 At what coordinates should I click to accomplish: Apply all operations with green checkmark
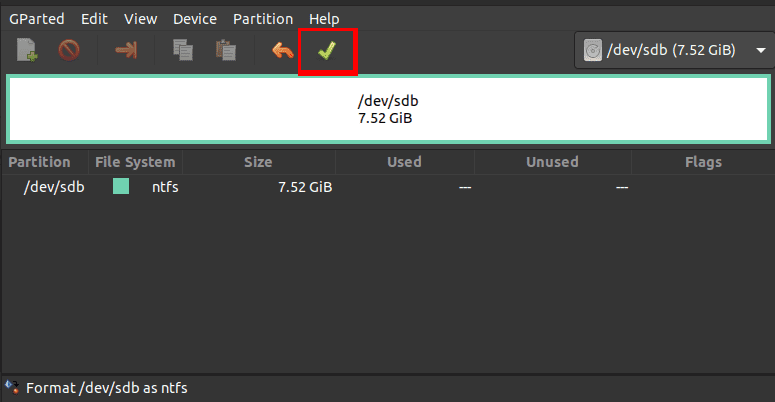(x=327, y=50)
